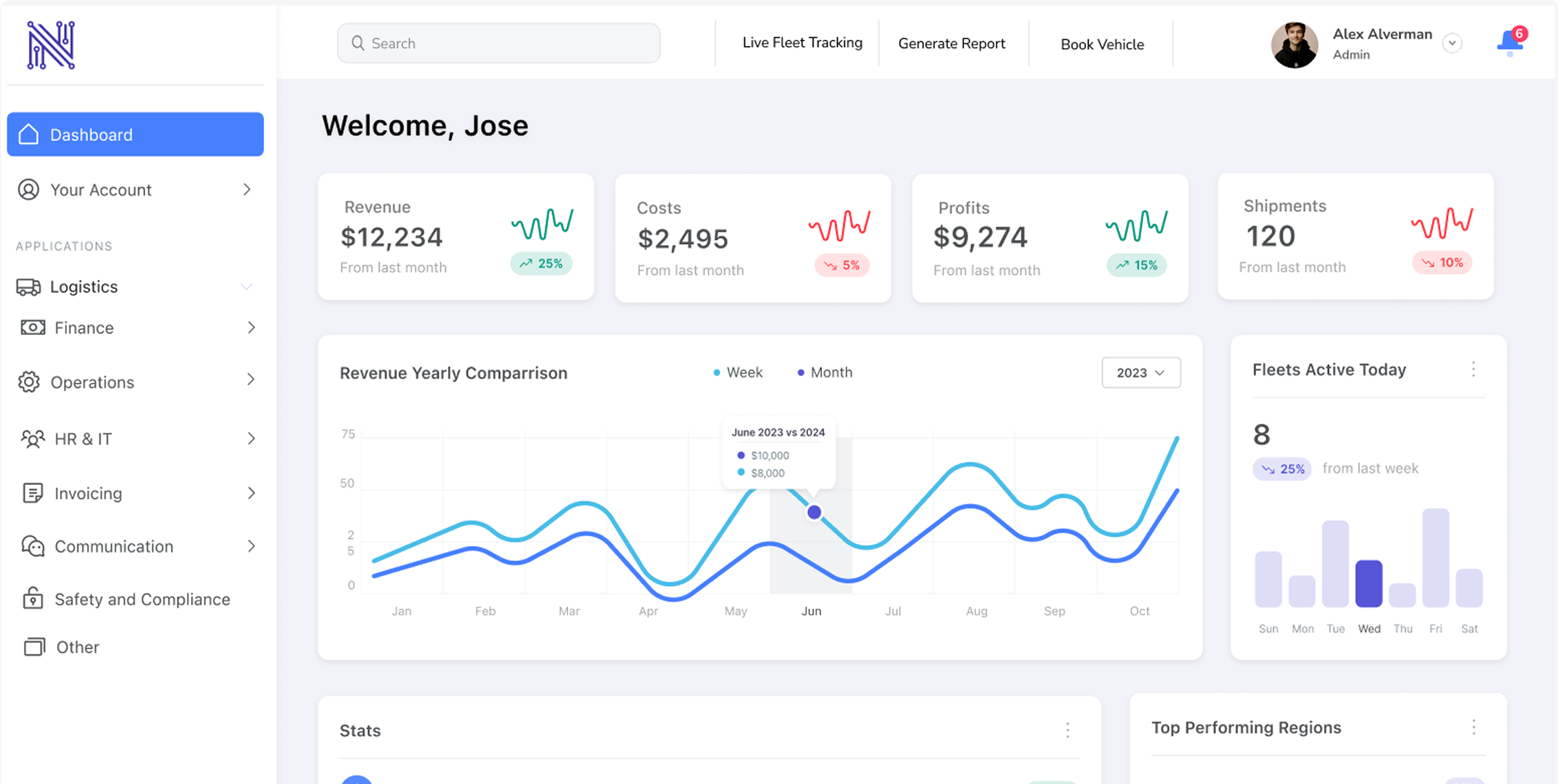Select the Wed bar in Fleets chart
The width and height of the screenshot is (1560, 784).
1368,583
